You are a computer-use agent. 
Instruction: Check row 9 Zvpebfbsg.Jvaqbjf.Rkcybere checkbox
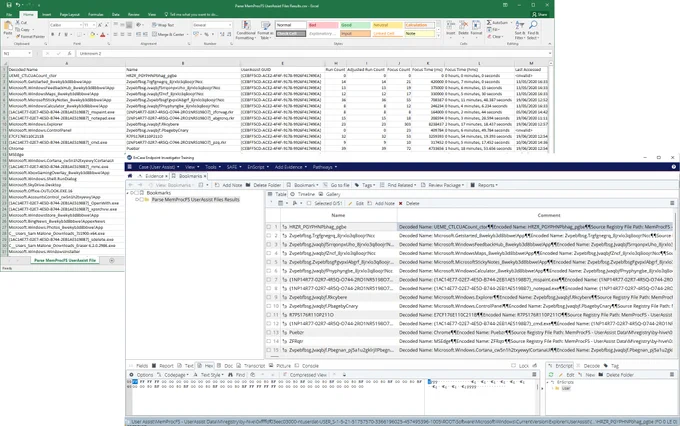click(269, 297)
